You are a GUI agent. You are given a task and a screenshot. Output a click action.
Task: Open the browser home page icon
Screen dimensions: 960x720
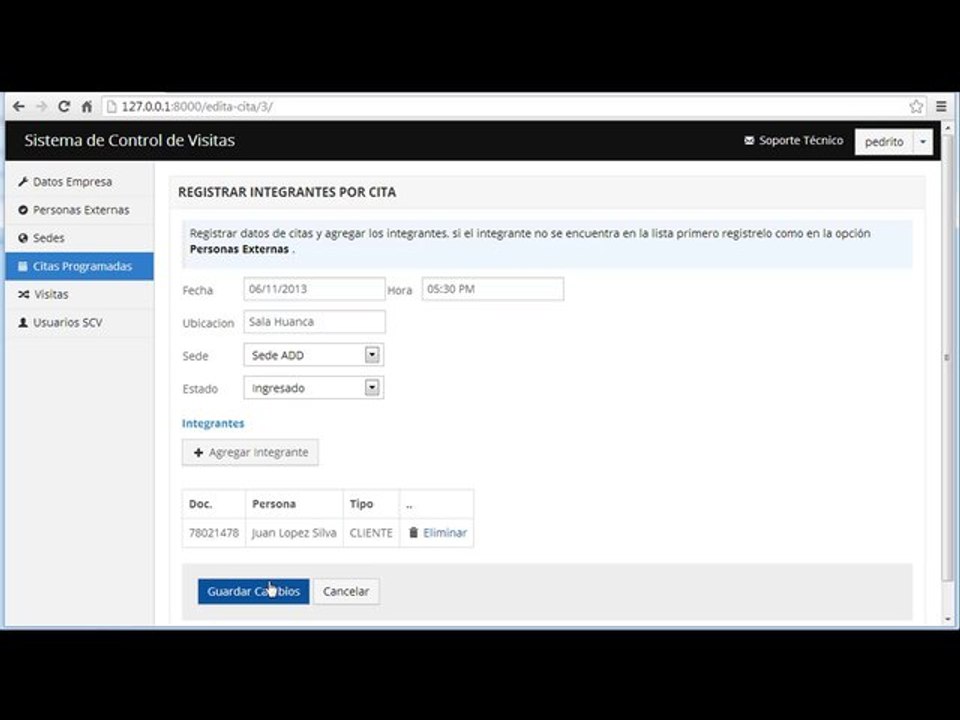[86, 107]
